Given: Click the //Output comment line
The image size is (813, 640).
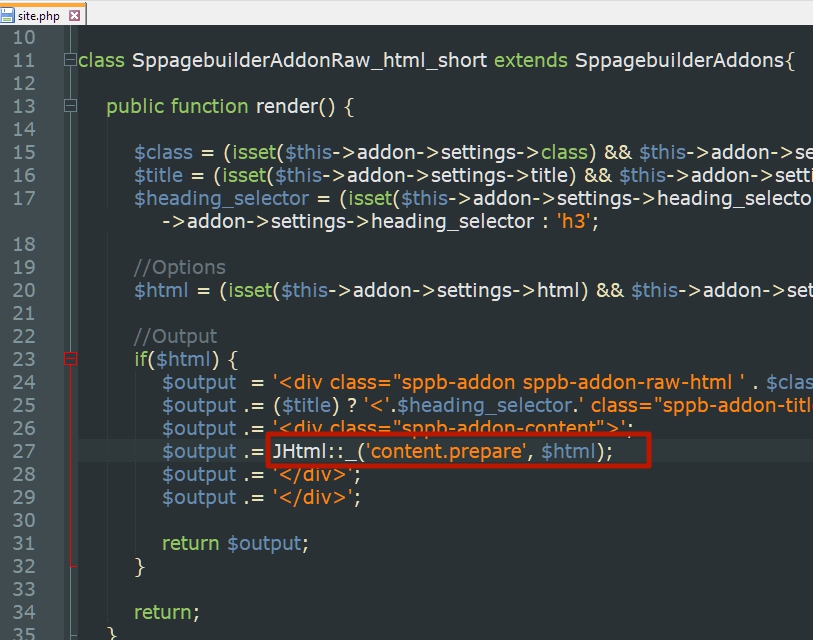Looking at the screenshot, I should [176, 336].
